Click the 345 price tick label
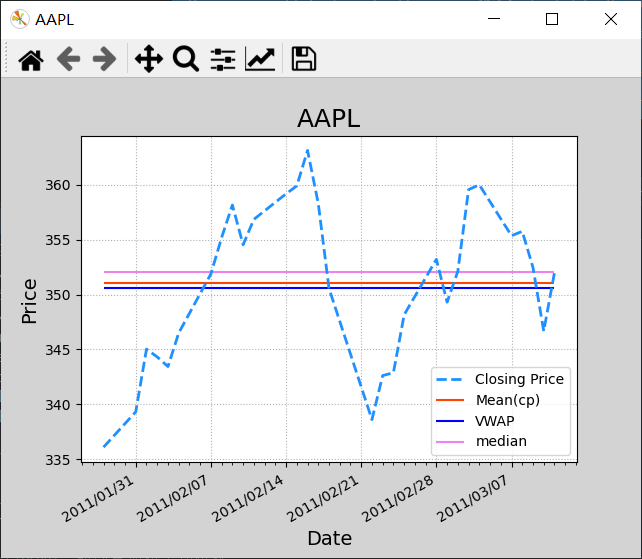Image resolution: width=642 pixels, height=559 pixels. coord(58,350)
